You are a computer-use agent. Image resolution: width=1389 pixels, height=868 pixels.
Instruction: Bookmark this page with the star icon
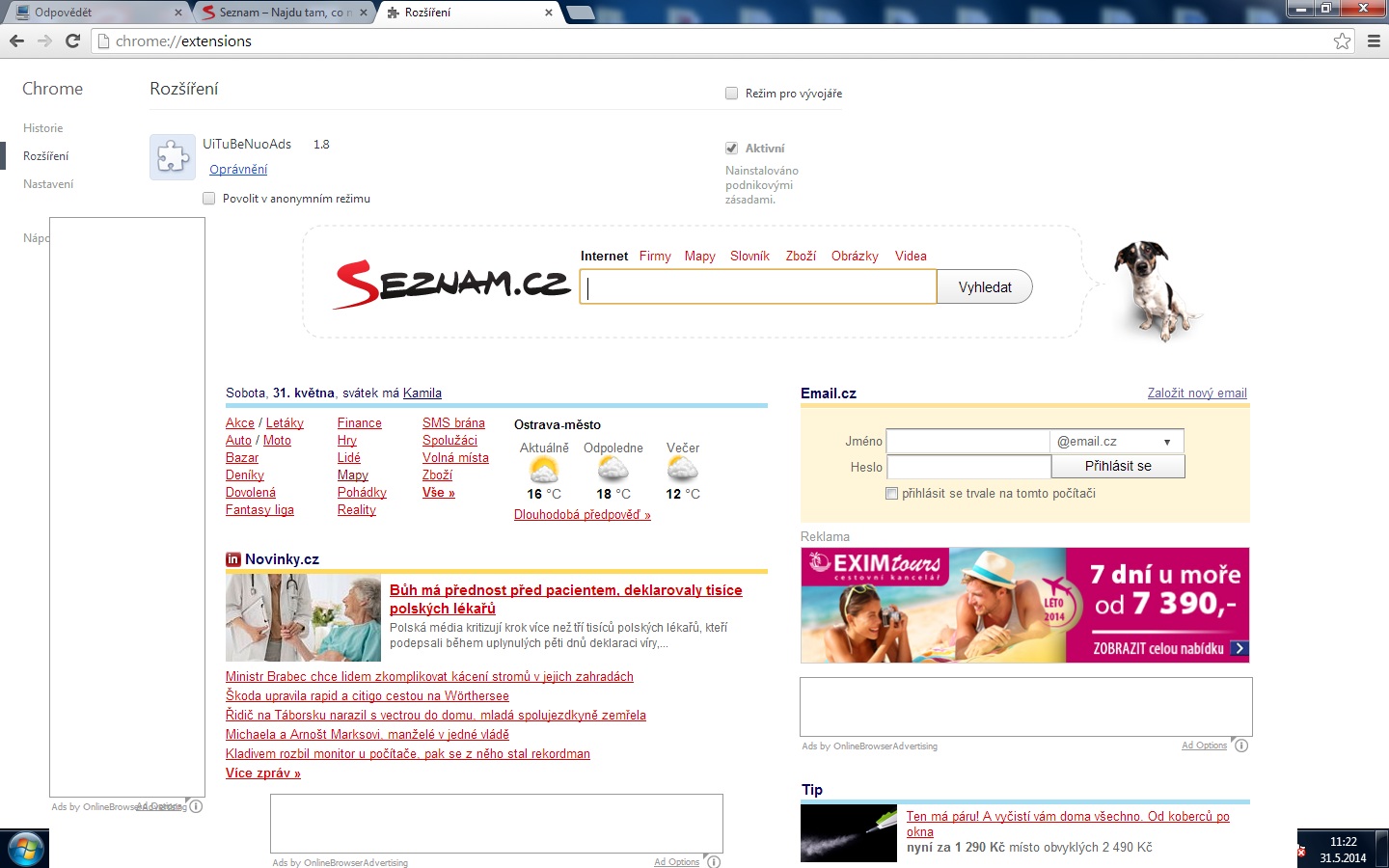[1342, 41]
